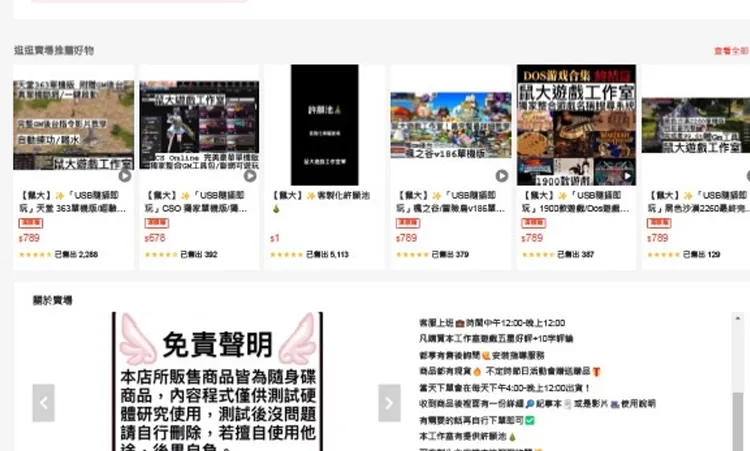Click the $789 price under 天堂 363單機版

tap(29, 238)
